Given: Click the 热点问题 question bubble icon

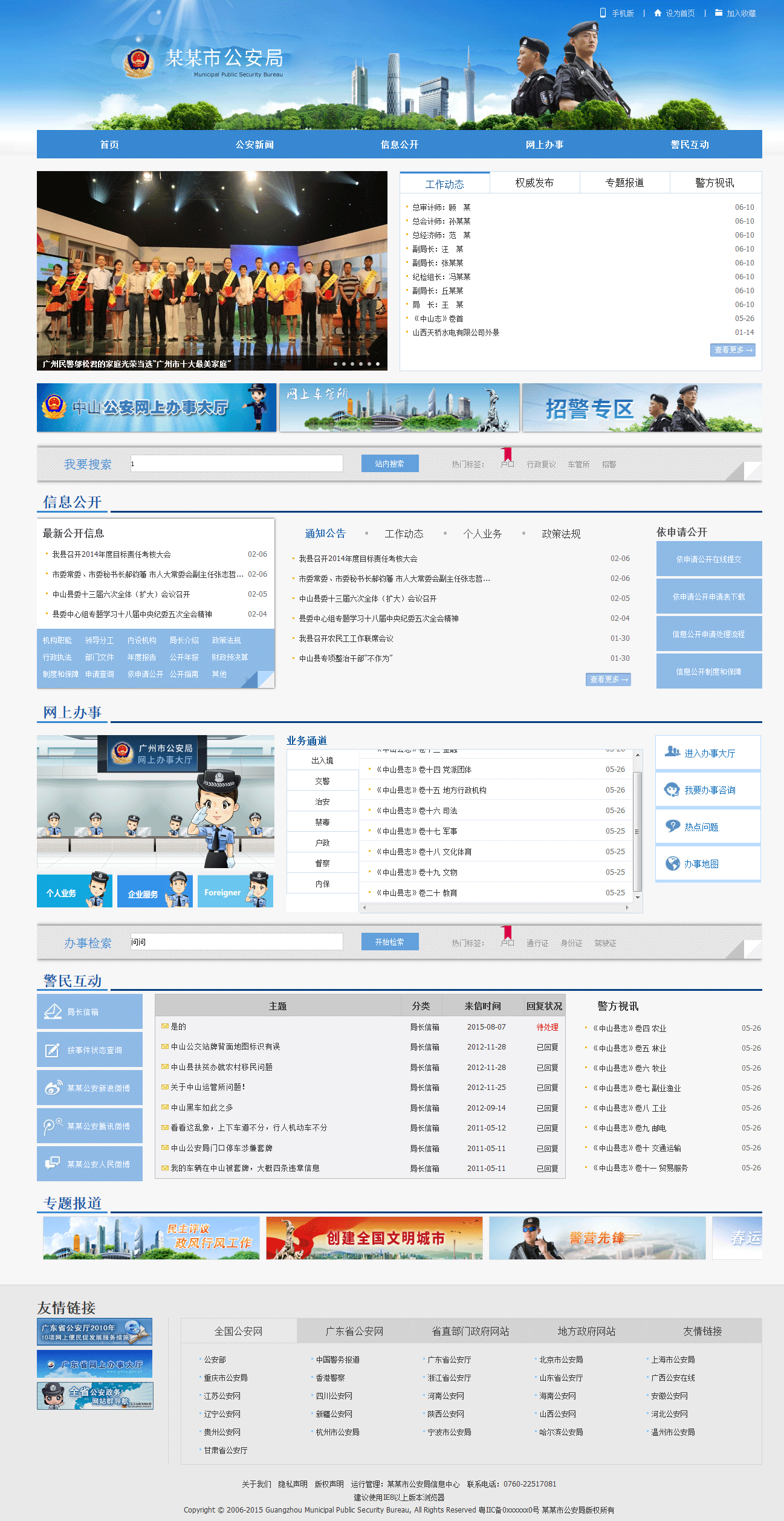Looking at the screenshot, I should pyautogui.click(x=672, y=826).
